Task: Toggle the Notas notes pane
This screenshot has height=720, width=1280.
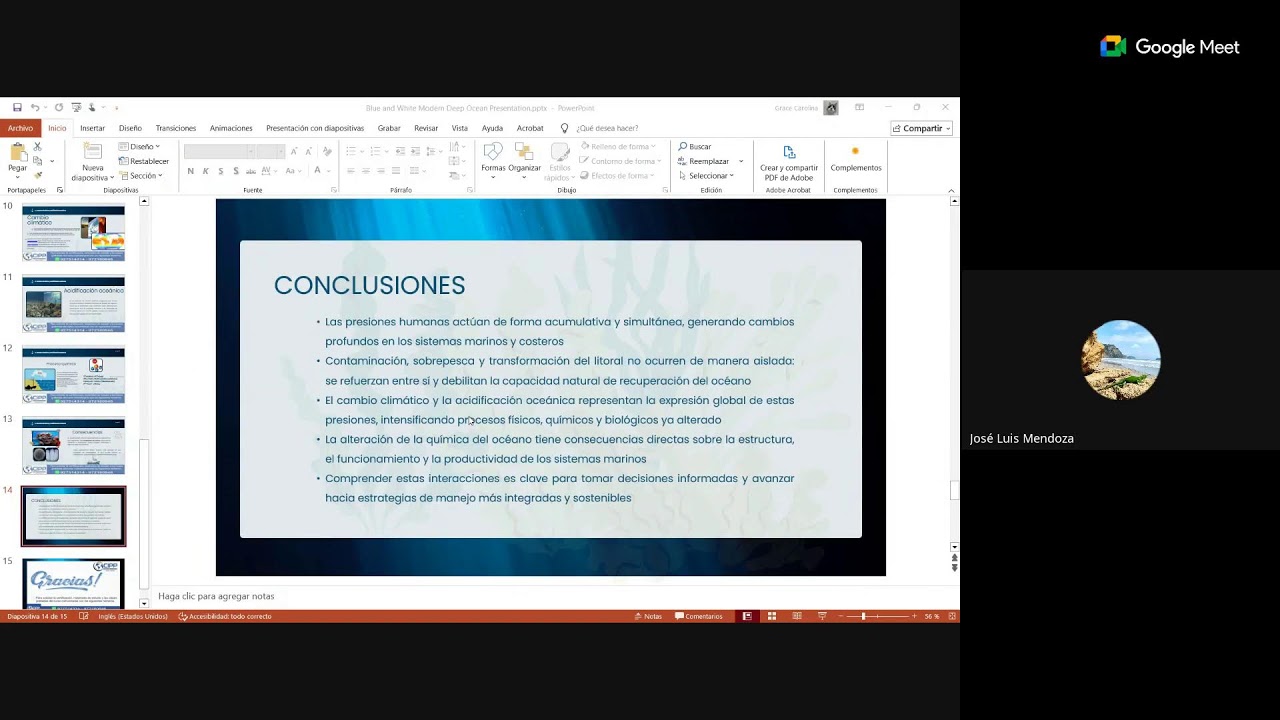Action: [x=648, y=616]
